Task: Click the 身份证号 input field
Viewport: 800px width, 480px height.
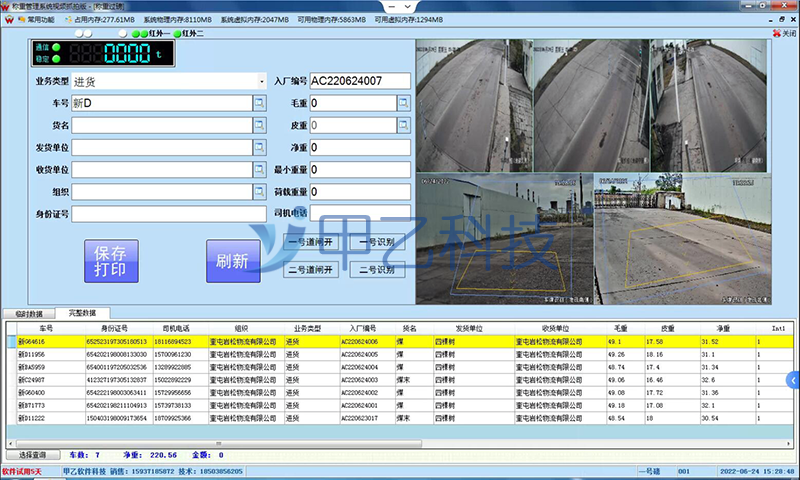Action: tap(167, 213)
